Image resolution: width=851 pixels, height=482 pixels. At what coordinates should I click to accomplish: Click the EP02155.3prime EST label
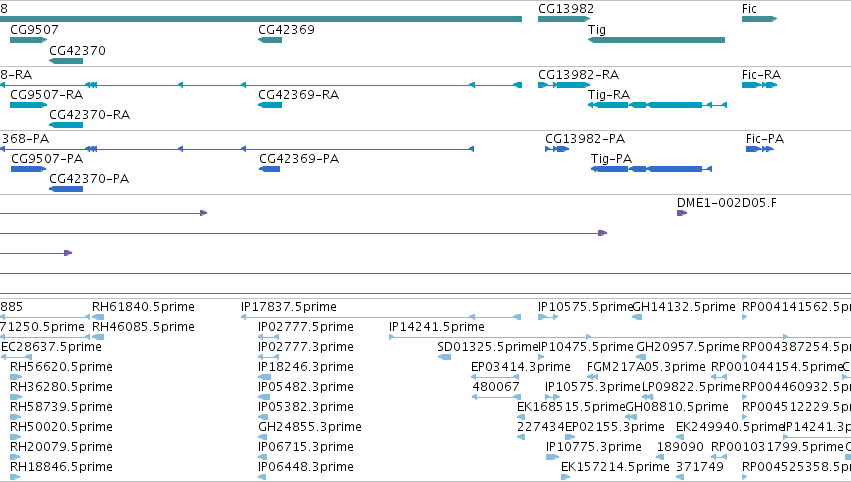point(614,427)
